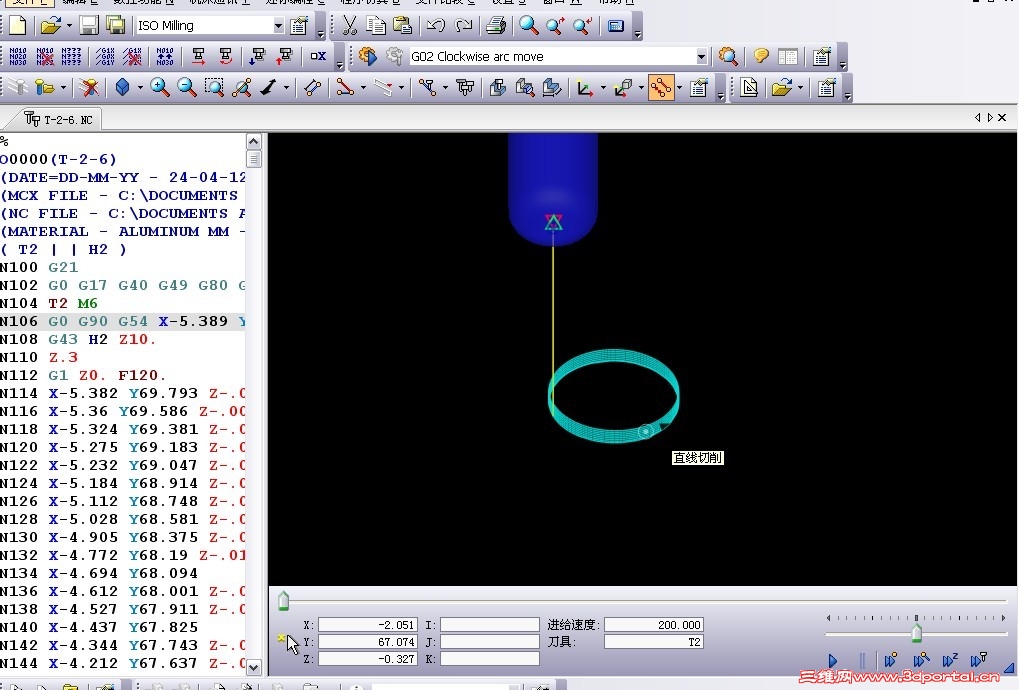Switch to the previous tab with the left arrow

977,118
